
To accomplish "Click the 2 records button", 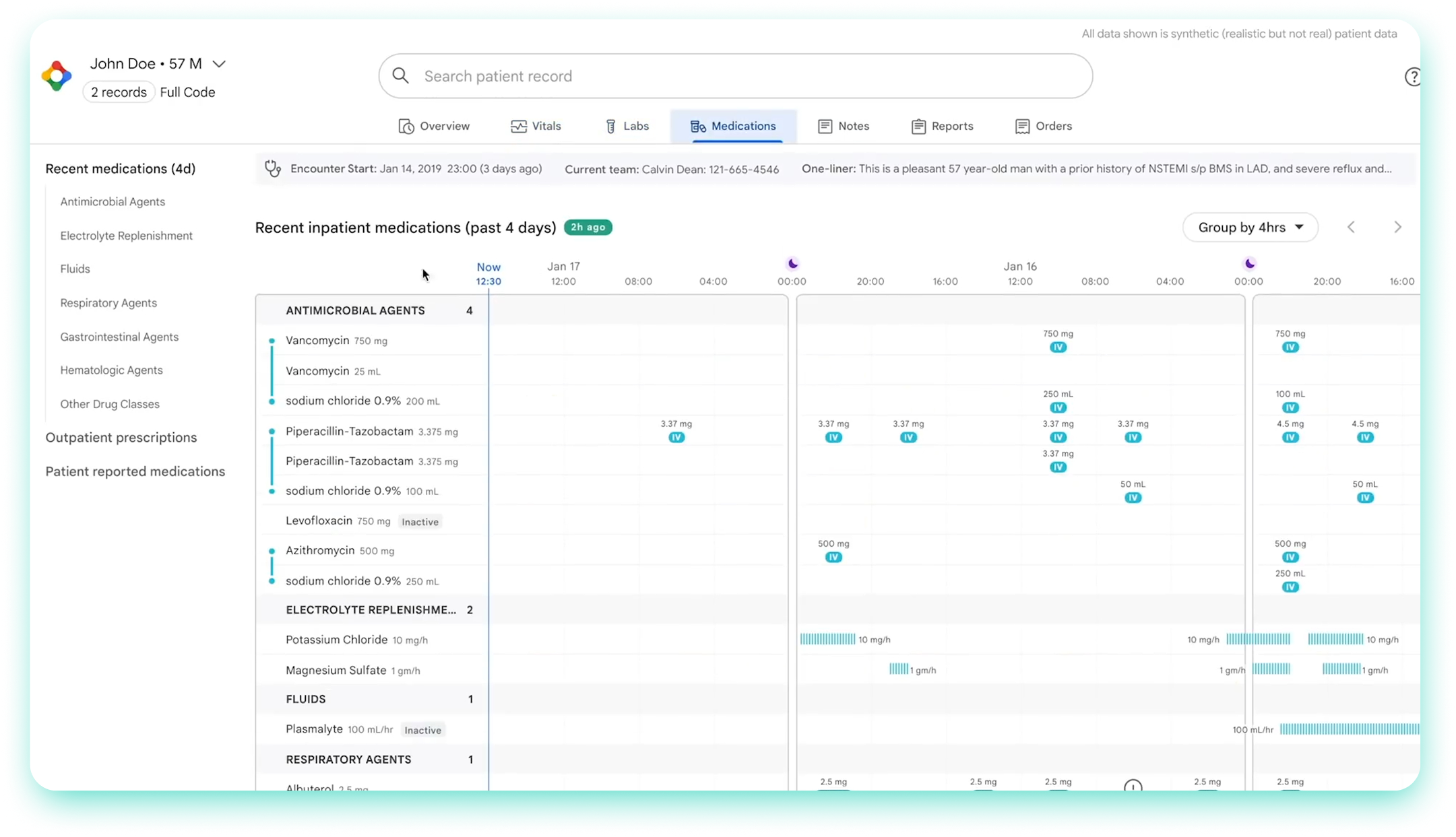I will [119, 92].
